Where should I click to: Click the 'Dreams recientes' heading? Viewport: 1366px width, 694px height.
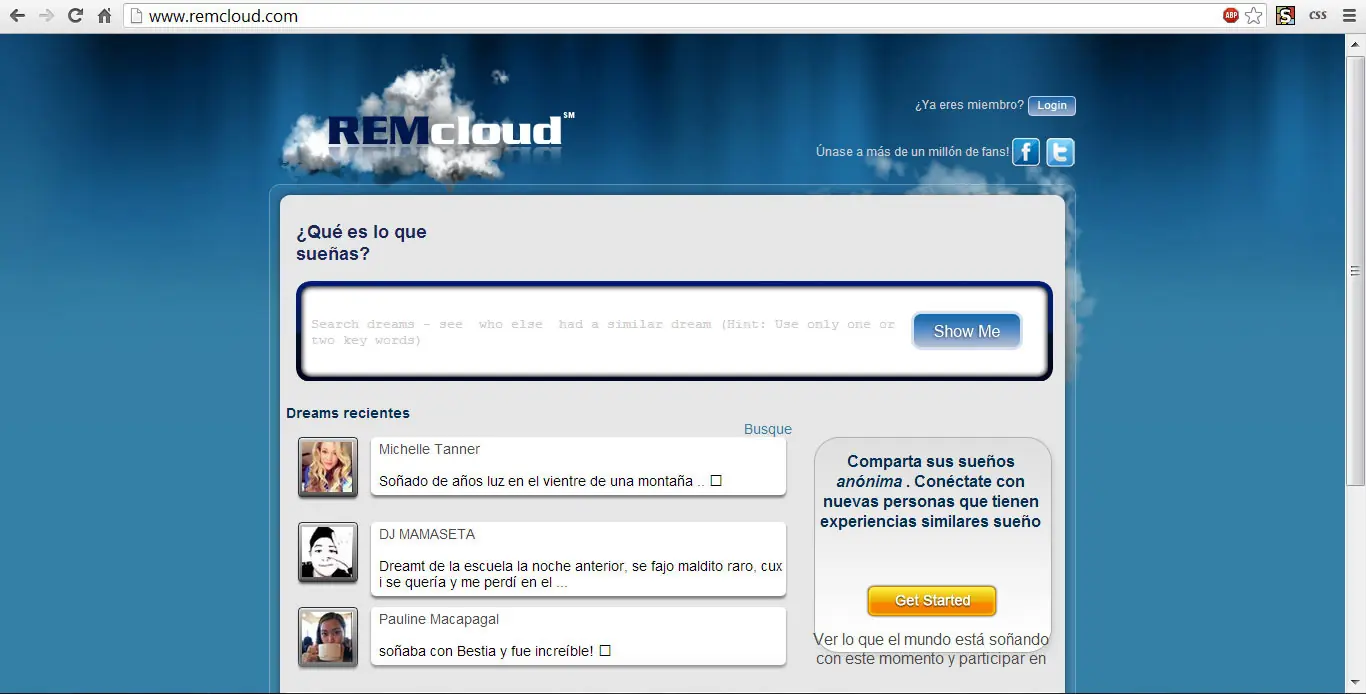click(348, 413)
